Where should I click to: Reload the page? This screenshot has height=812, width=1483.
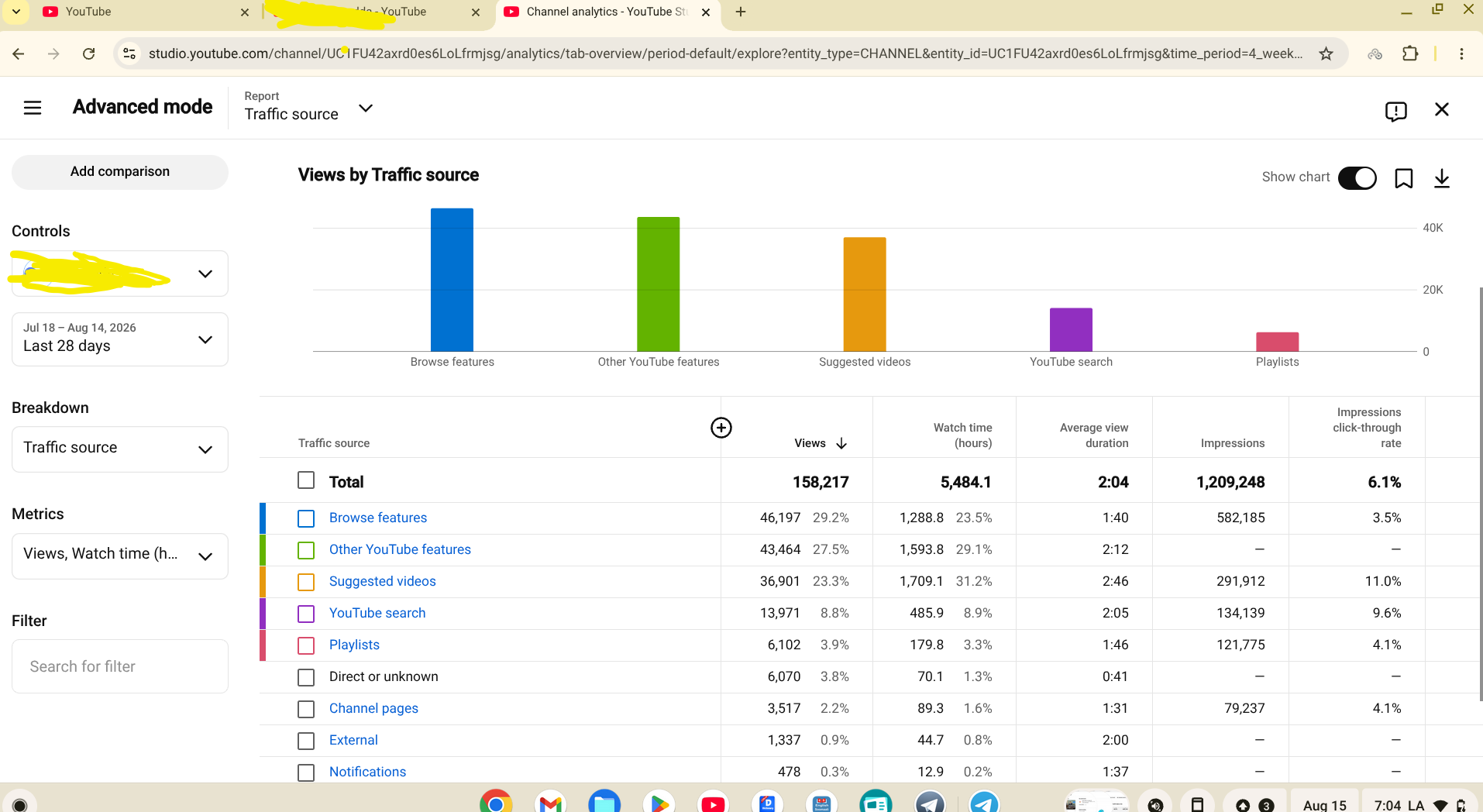[x=89, y=53]
